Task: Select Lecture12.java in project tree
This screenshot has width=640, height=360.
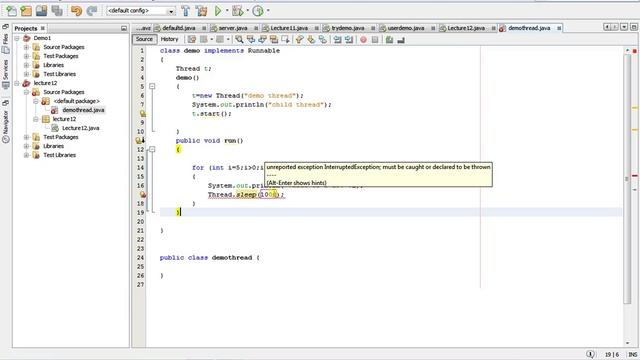Action: [x=80, y=128]
